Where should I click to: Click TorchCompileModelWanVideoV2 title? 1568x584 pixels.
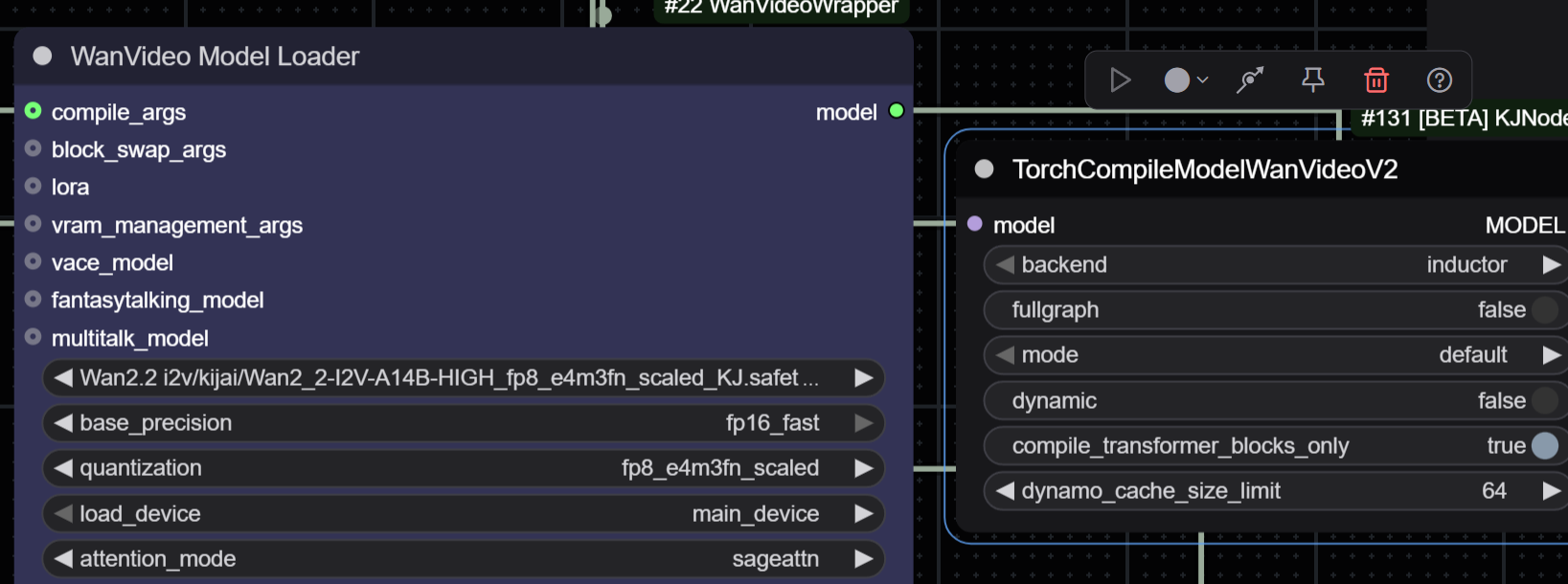tap(1205, 169)
